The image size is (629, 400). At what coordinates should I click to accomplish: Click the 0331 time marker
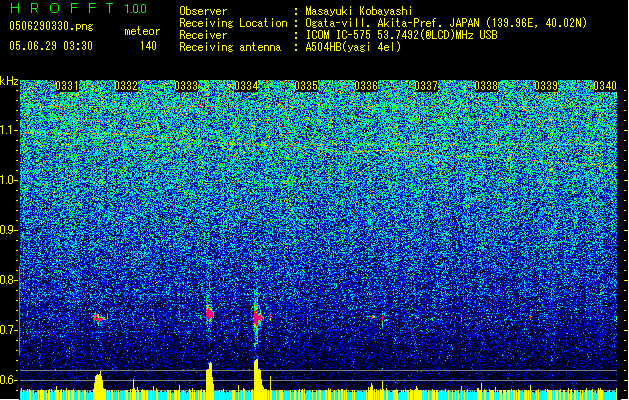67,86
